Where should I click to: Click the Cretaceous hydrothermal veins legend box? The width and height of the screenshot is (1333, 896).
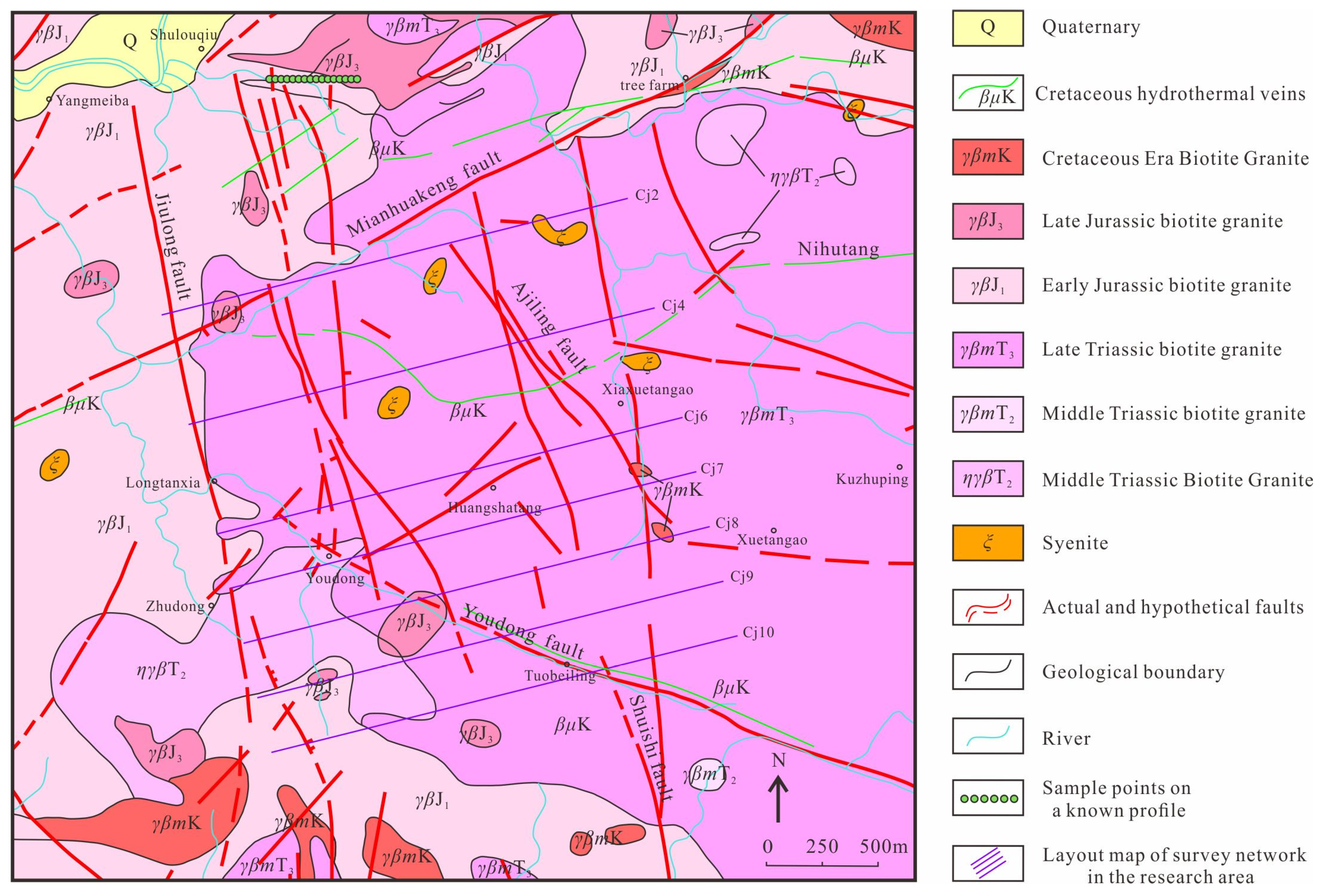pos(987,92)
